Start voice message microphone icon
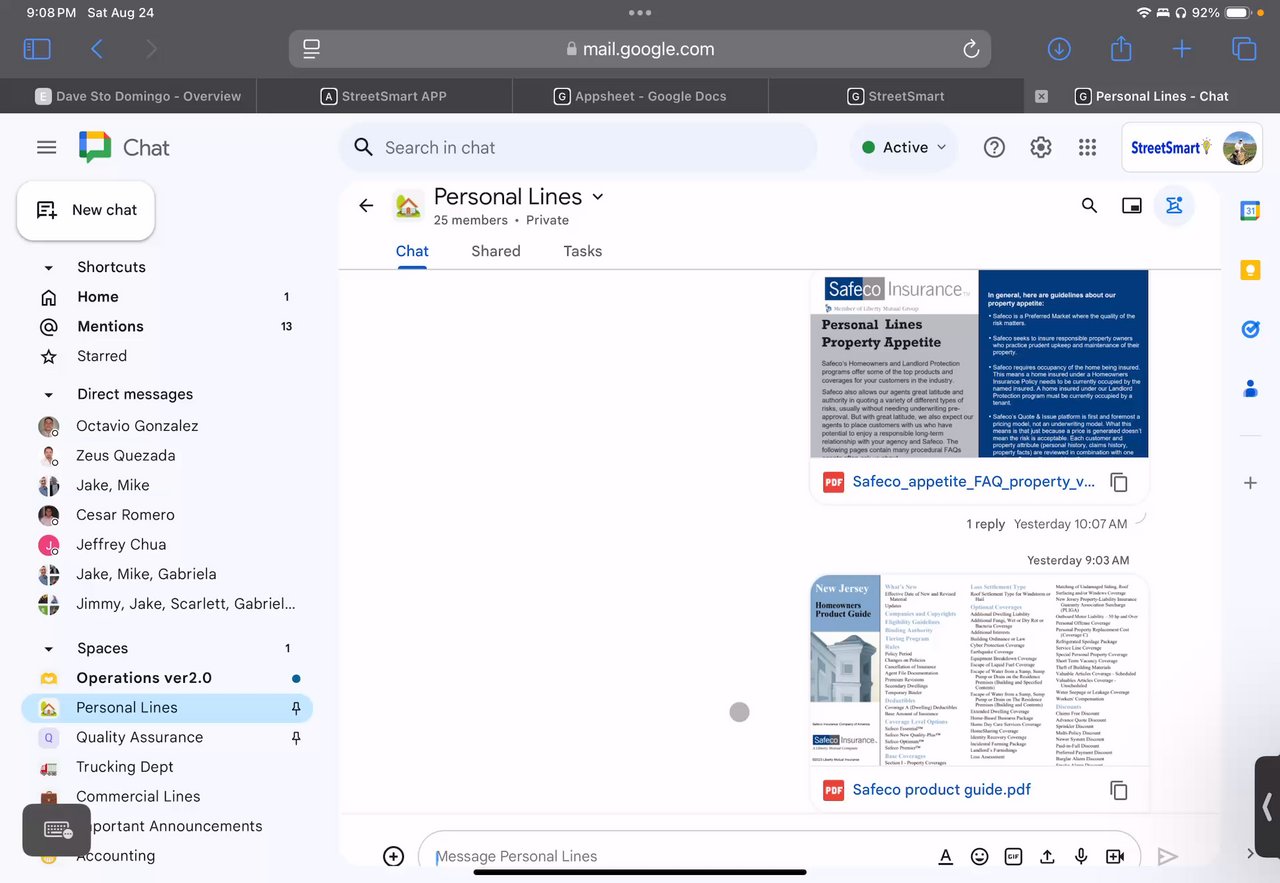This screenshot has width=1280, height=883. tap(1081, 856)
